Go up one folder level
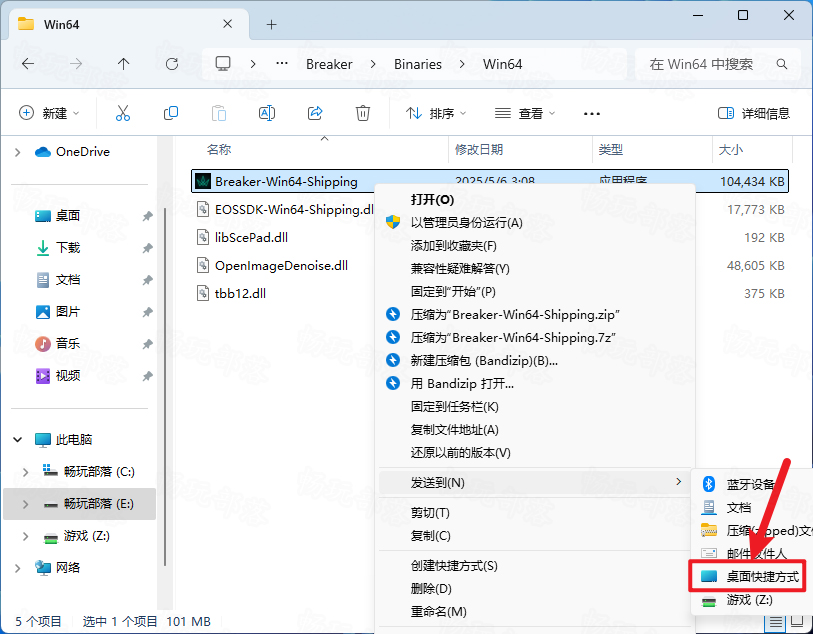Image resolution: width=813 pixels, height=634 pixels. coord(123,64)
